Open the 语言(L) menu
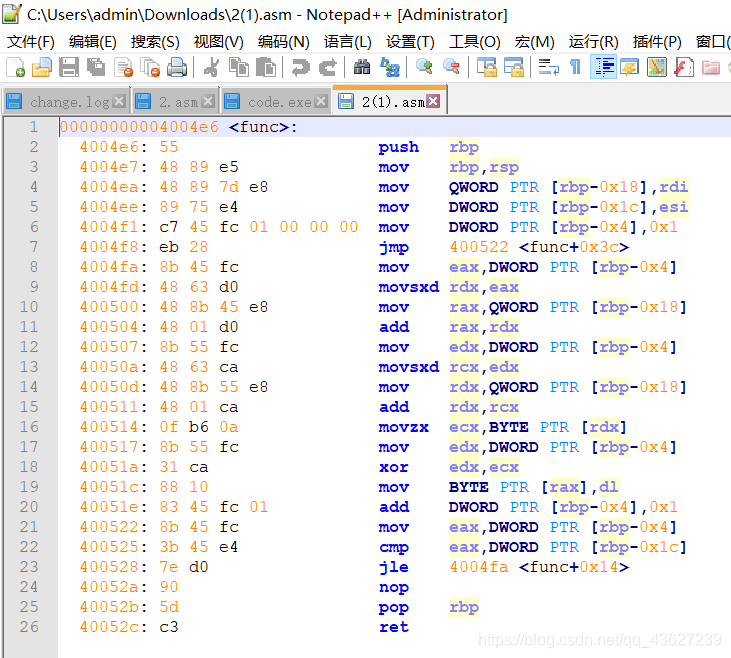The image size is (731, 658). 347,42
